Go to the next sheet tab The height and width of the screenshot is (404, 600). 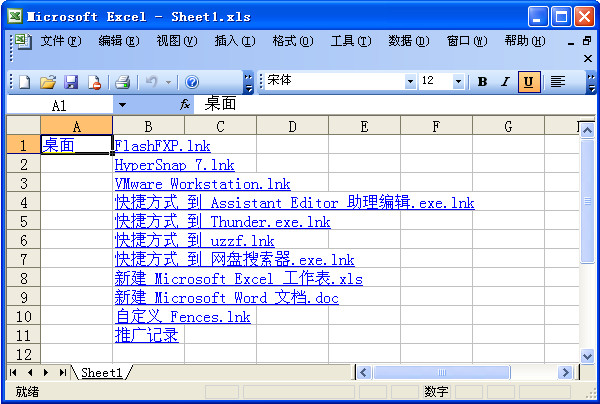point(46,372)
